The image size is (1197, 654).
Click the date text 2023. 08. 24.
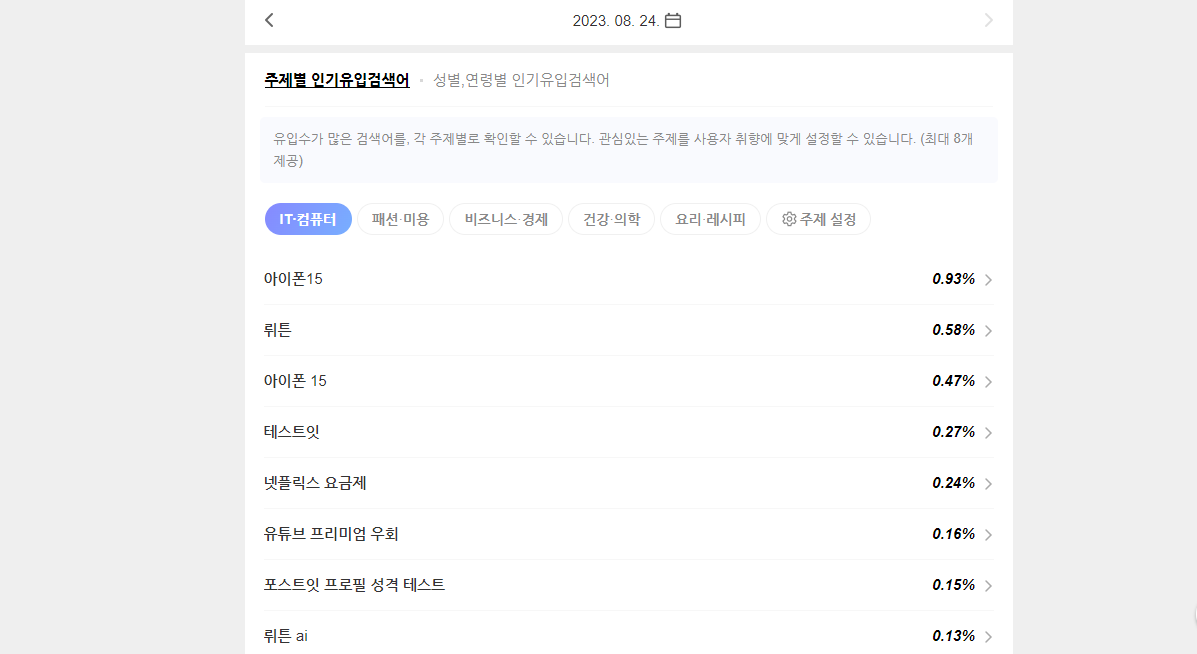pos(615,21)
